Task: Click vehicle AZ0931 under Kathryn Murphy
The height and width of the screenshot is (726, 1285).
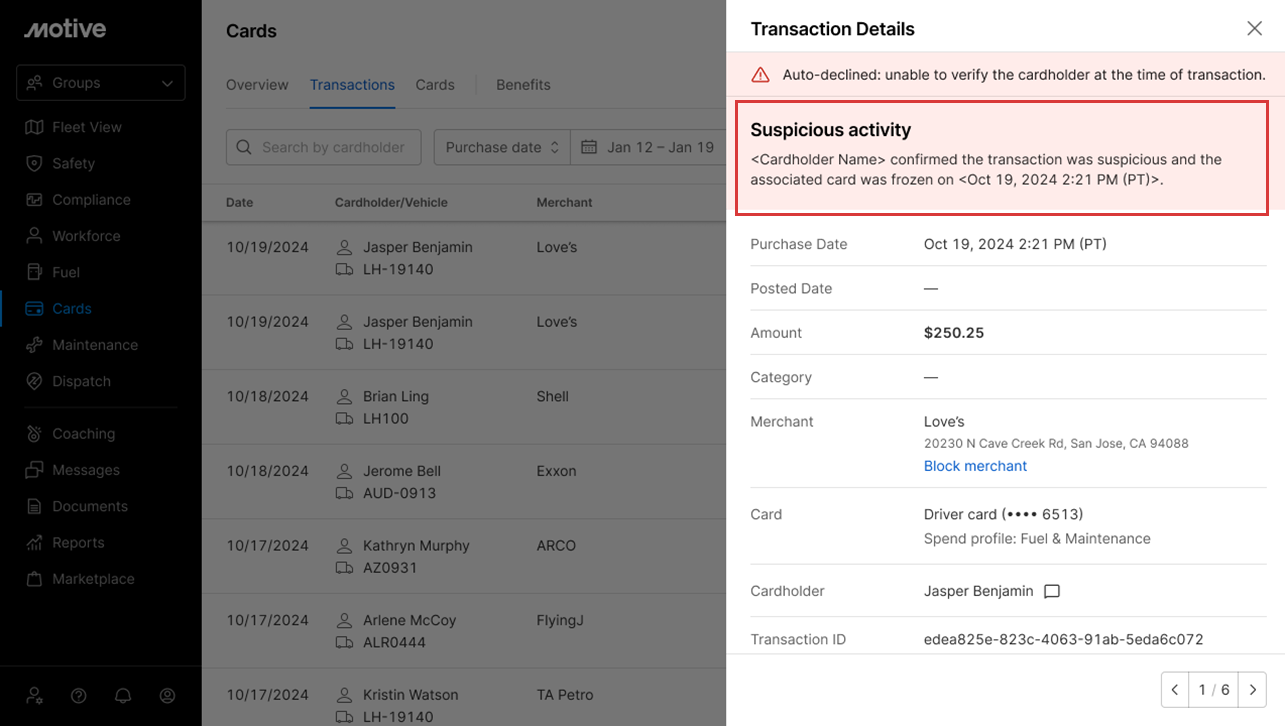Action: [x=390, y=568]
